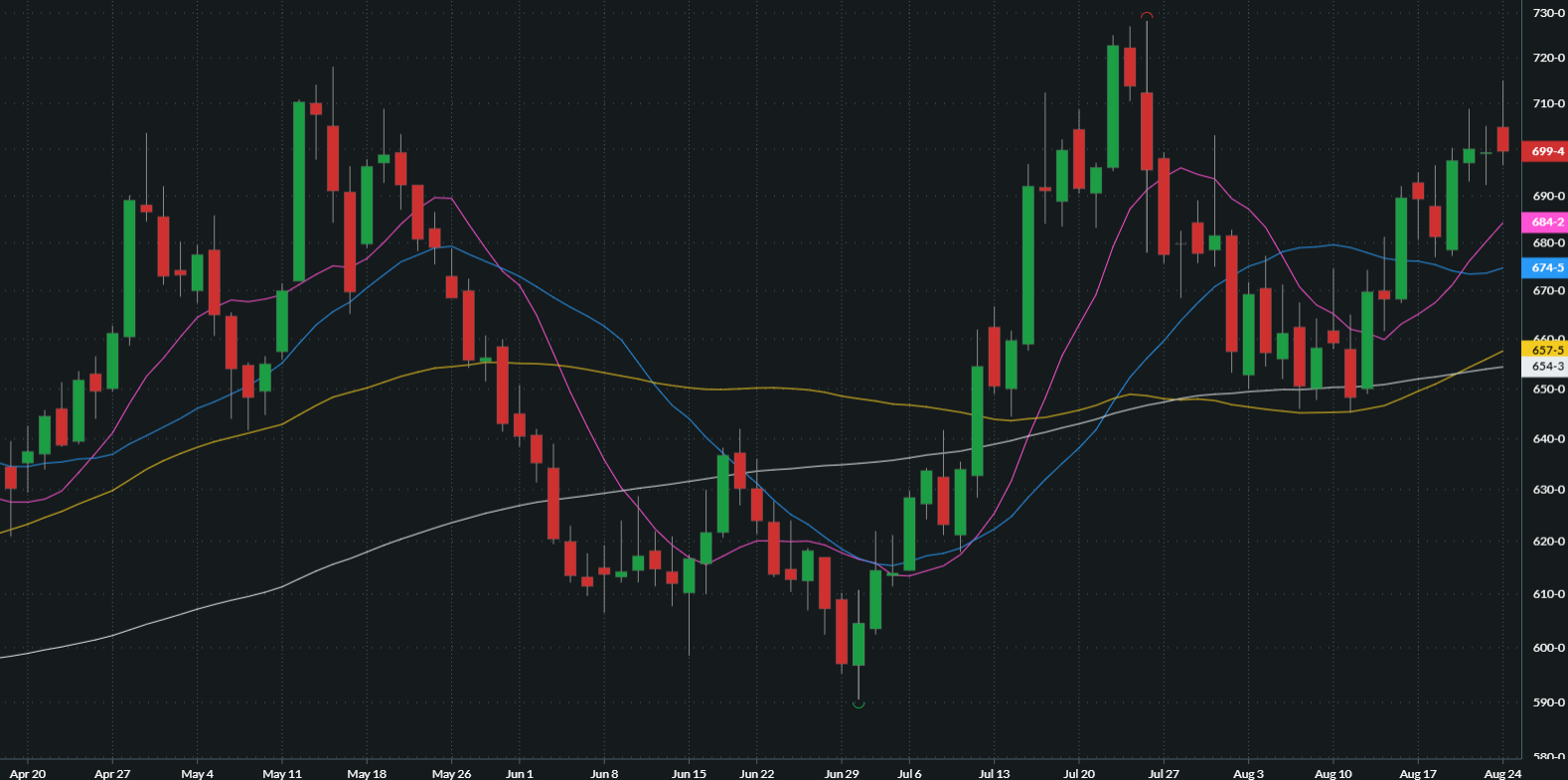Viewport: 1568px width, 780px height.
Task: Click the 650-0 price axis label
Action: pyautogui.click(x=1548, y=389)
